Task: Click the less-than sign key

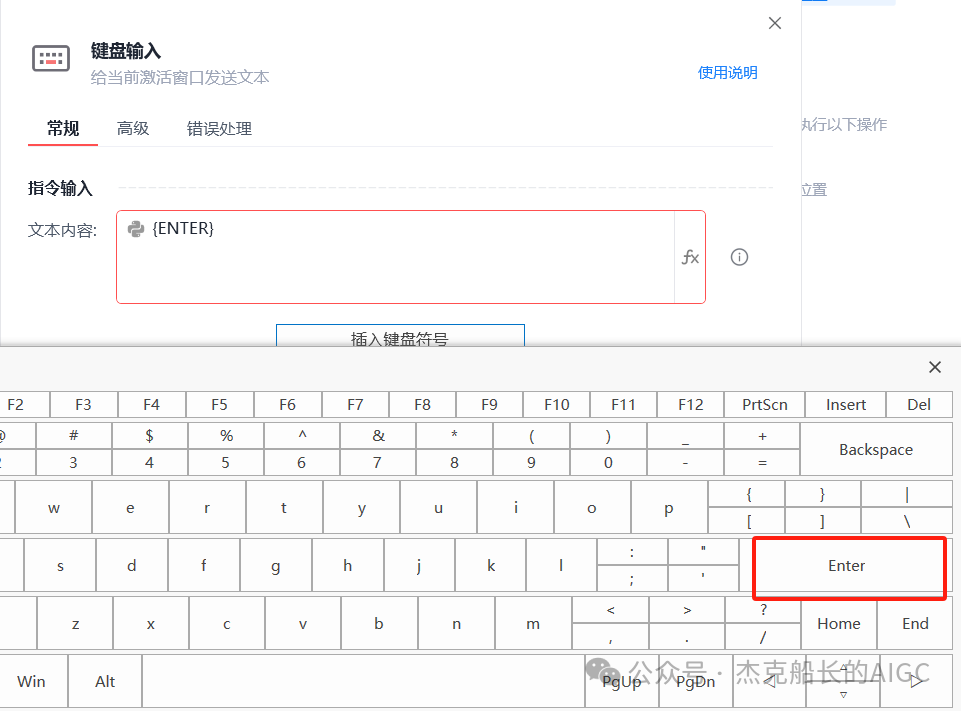Action: tap(610, 610)
